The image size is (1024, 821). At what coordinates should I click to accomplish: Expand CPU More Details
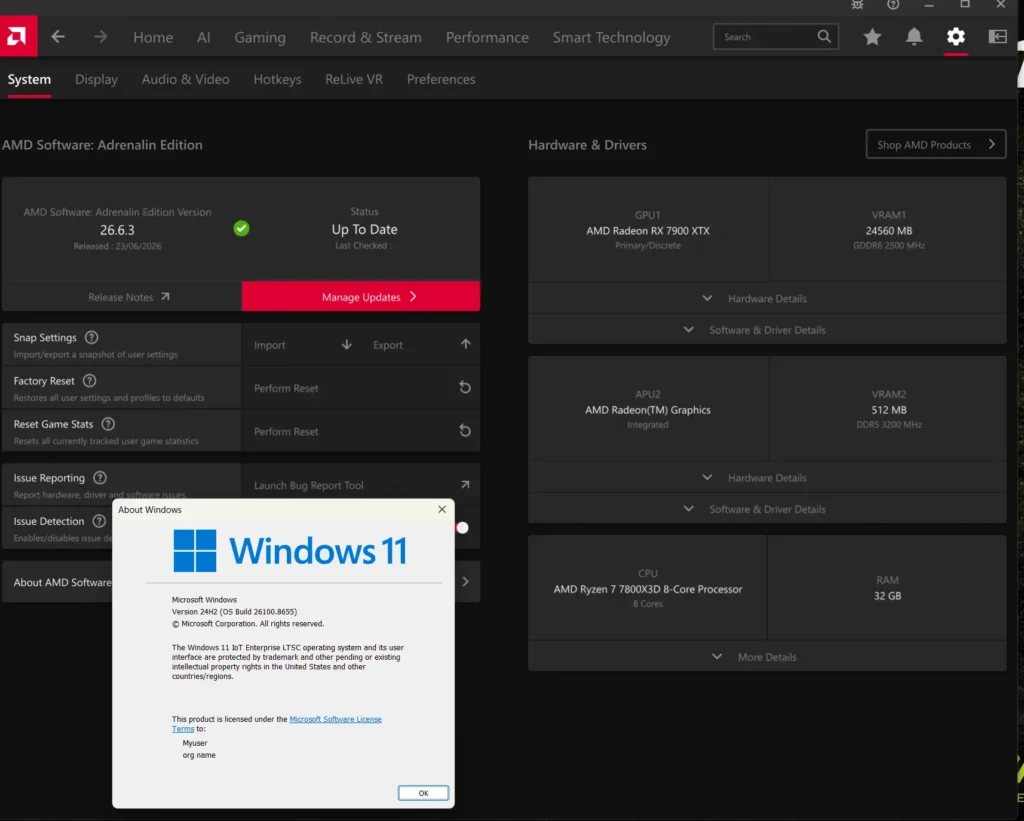click(767, 657)
